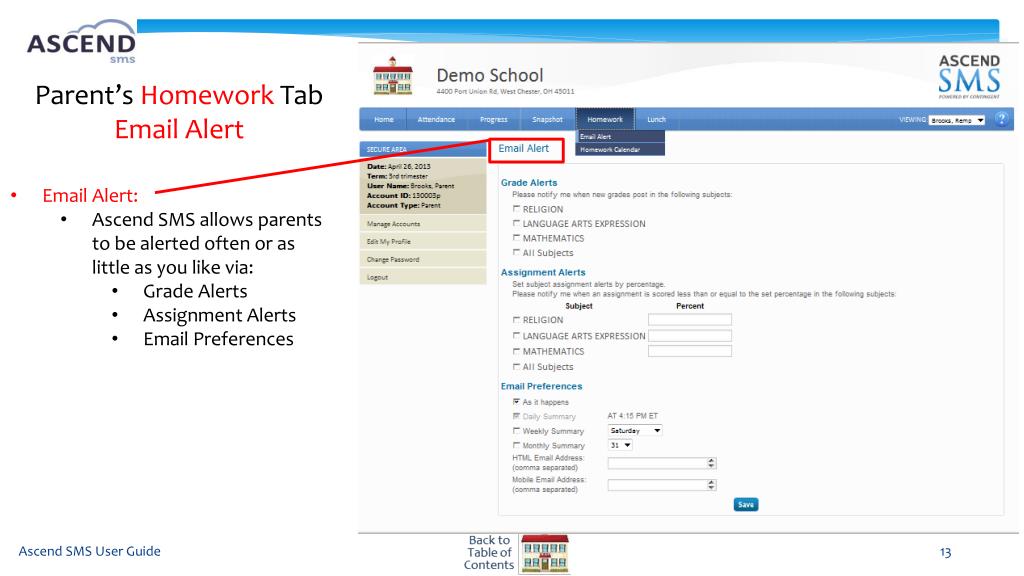Image resolution: width=1024 pixels, height=576 pixels.
Task: Open the Viewing student dropdown
Action: (957, 120)
